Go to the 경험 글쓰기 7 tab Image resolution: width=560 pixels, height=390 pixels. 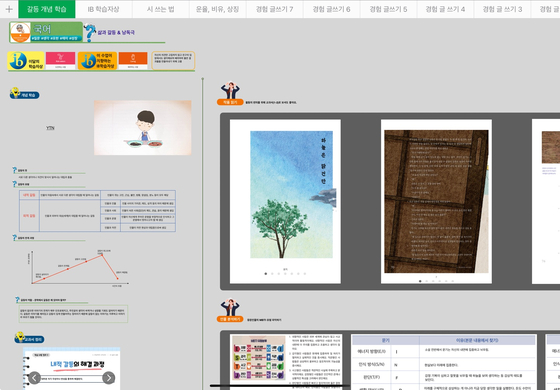click(x=275, y=9)
